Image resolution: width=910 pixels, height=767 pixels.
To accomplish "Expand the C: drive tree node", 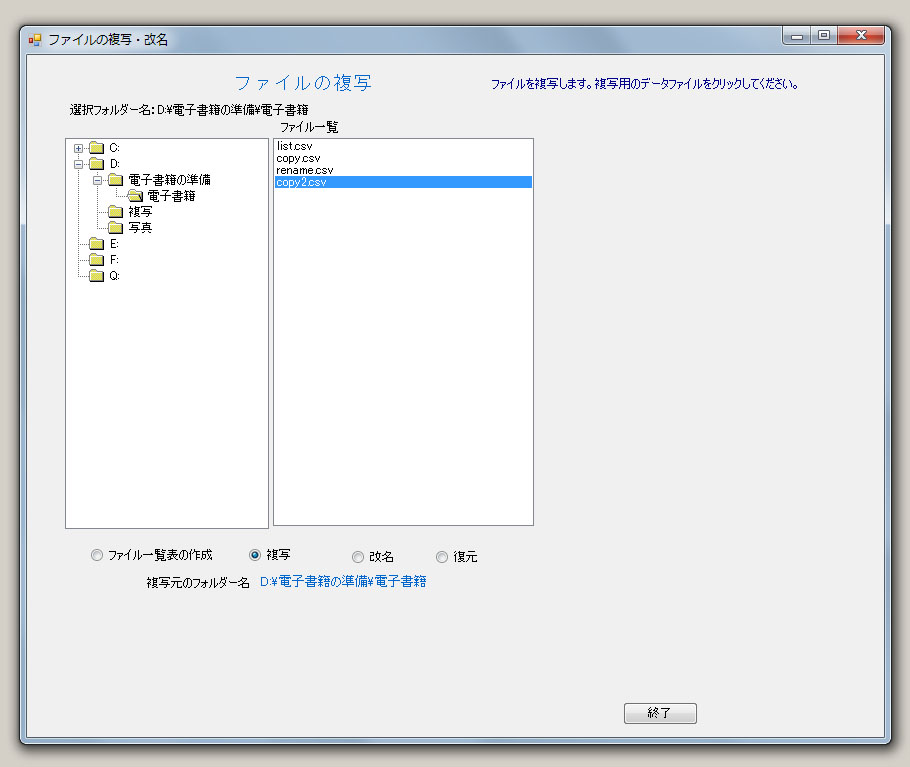I will pos(78,148).
